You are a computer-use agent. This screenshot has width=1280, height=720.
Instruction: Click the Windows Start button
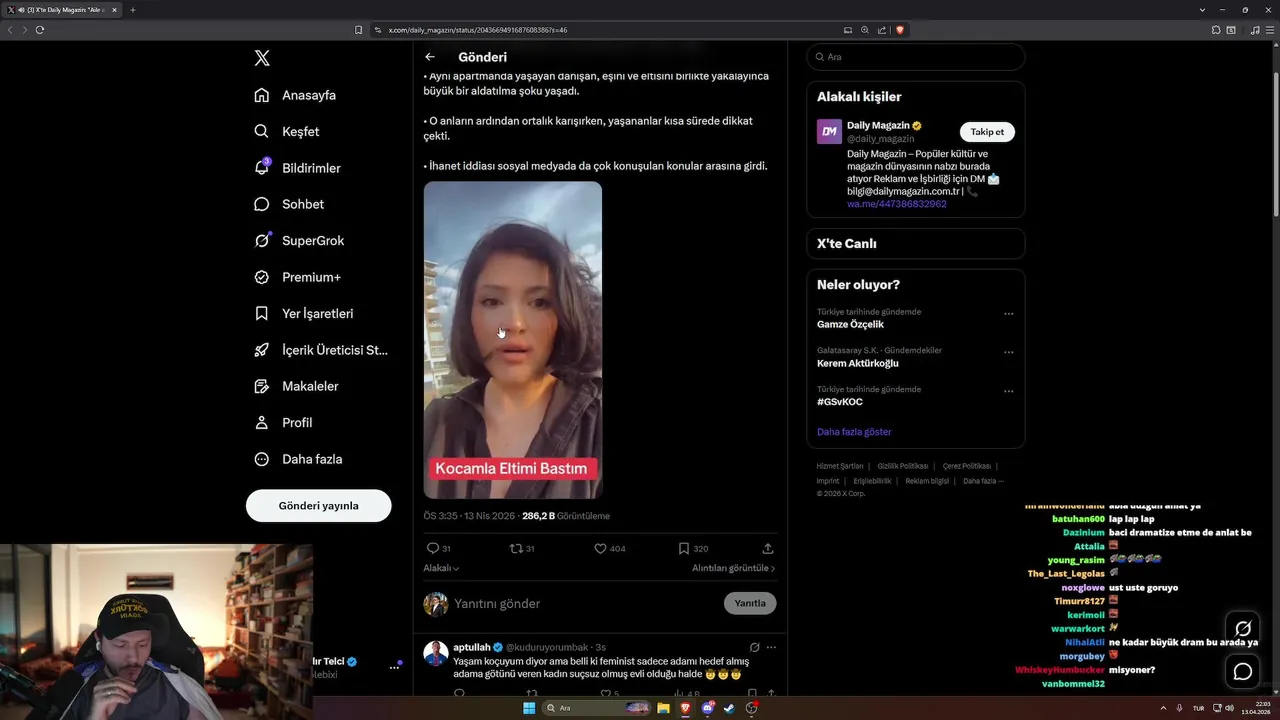529,708
